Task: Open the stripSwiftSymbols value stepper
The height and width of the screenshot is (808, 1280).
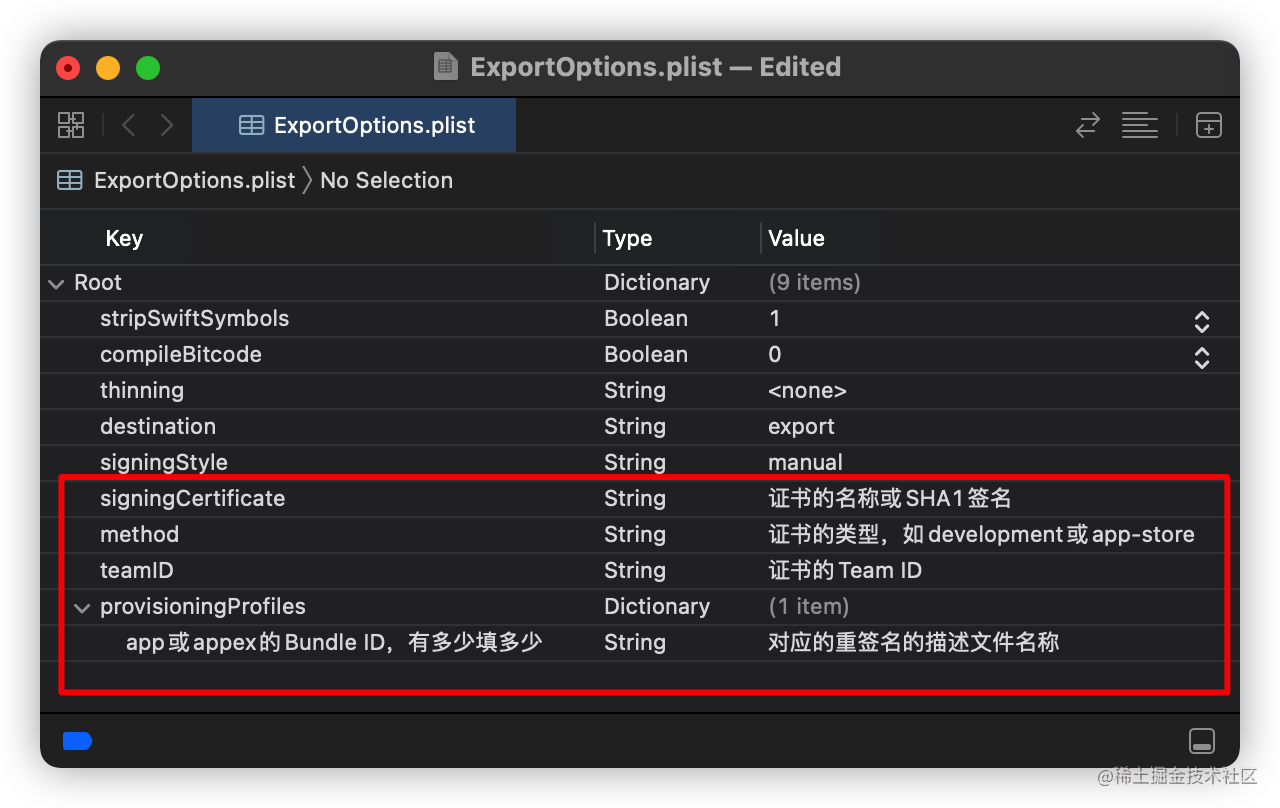Action: [1202, 321]
